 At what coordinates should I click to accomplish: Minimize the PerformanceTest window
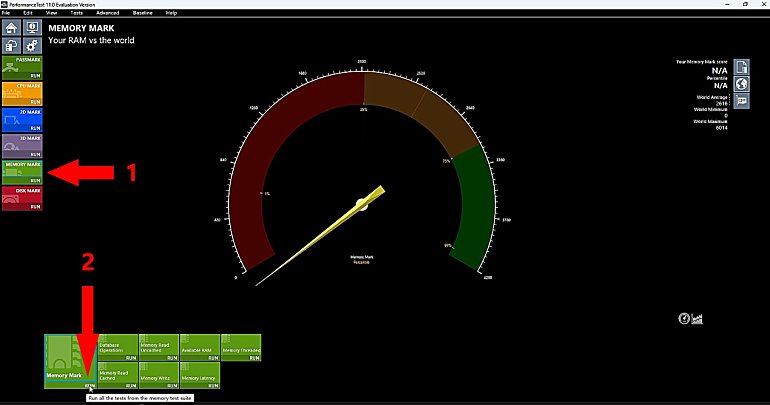[727, 4]
